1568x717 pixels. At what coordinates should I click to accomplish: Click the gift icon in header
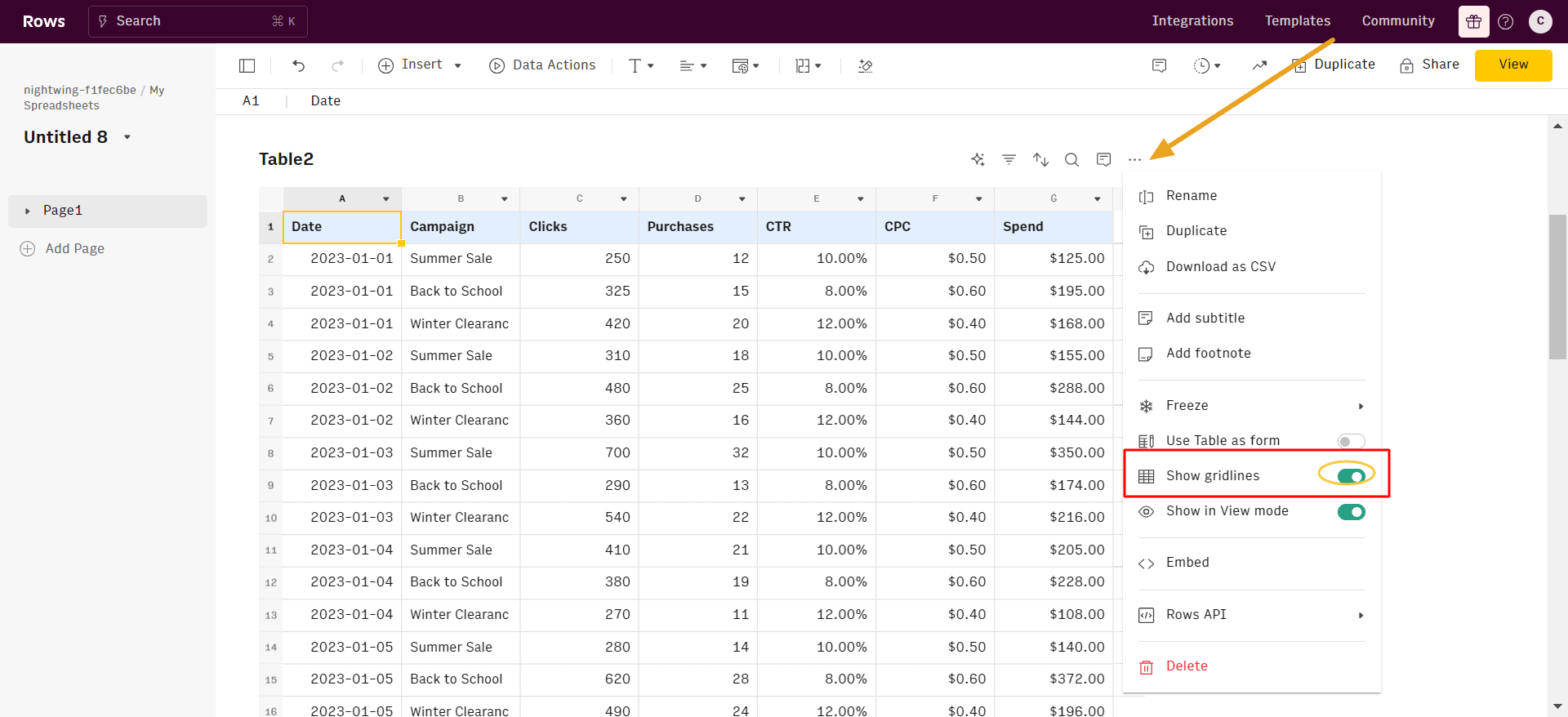(x=1474, y=22)
